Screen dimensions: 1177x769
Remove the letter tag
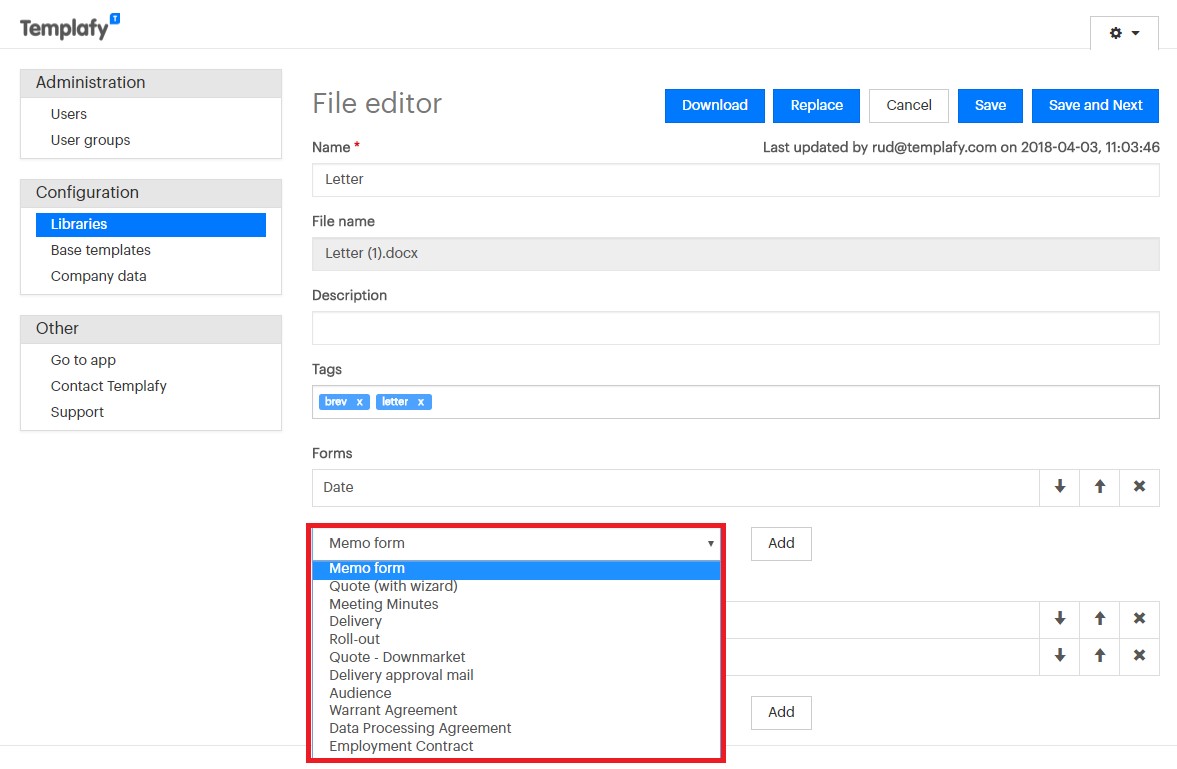(421, 403)
